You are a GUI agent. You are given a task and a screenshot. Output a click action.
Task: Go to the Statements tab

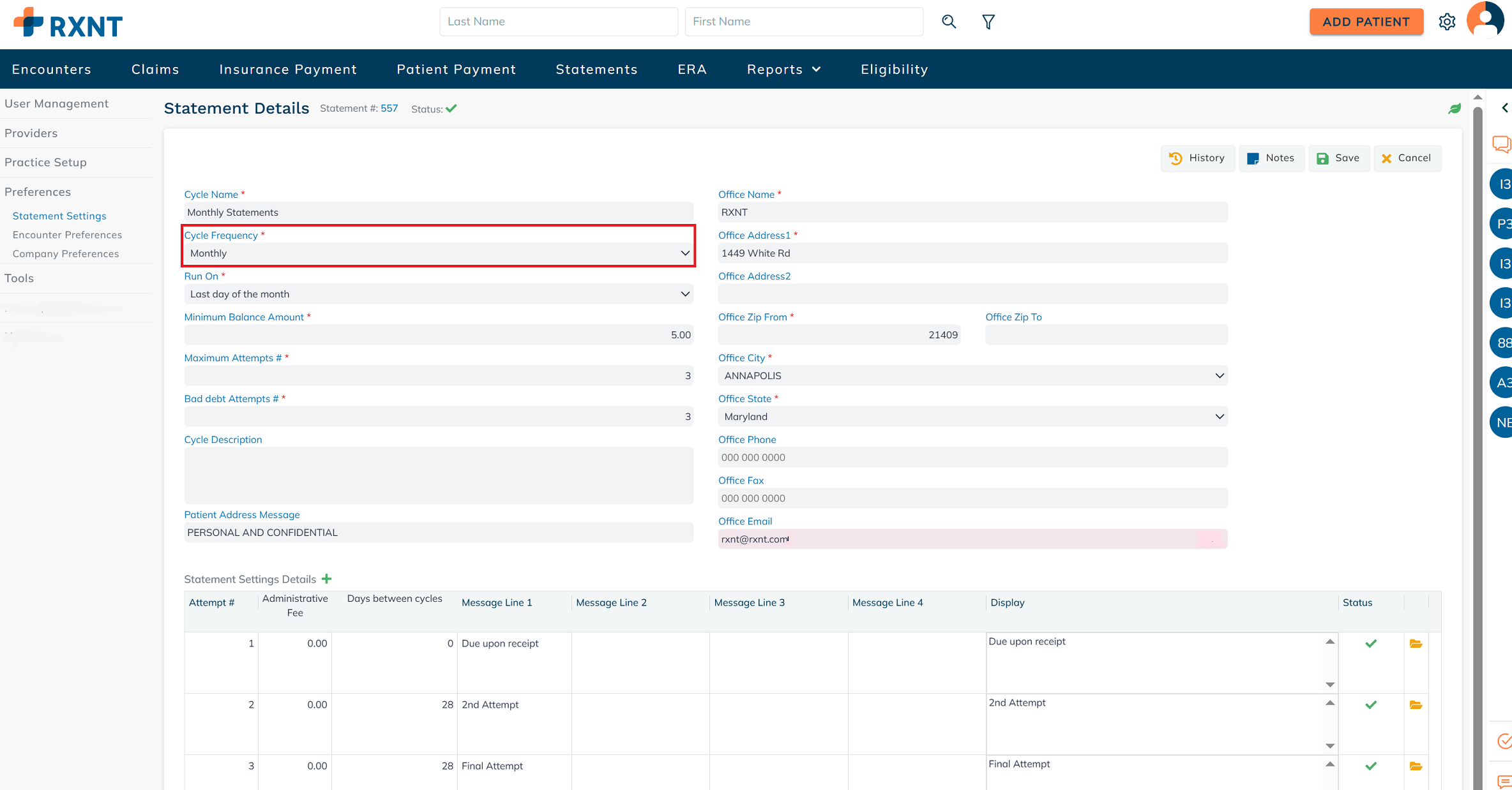point(596,69)
